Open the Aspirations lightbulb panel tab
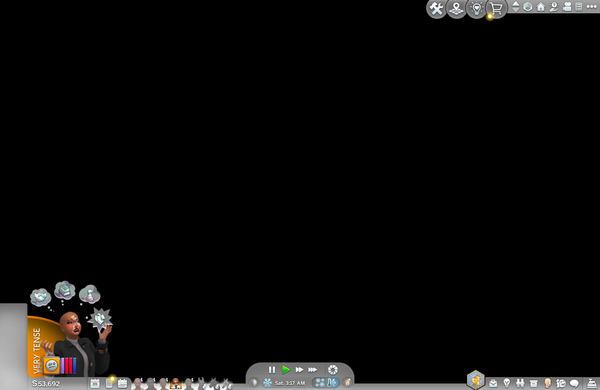 (507, 383)
